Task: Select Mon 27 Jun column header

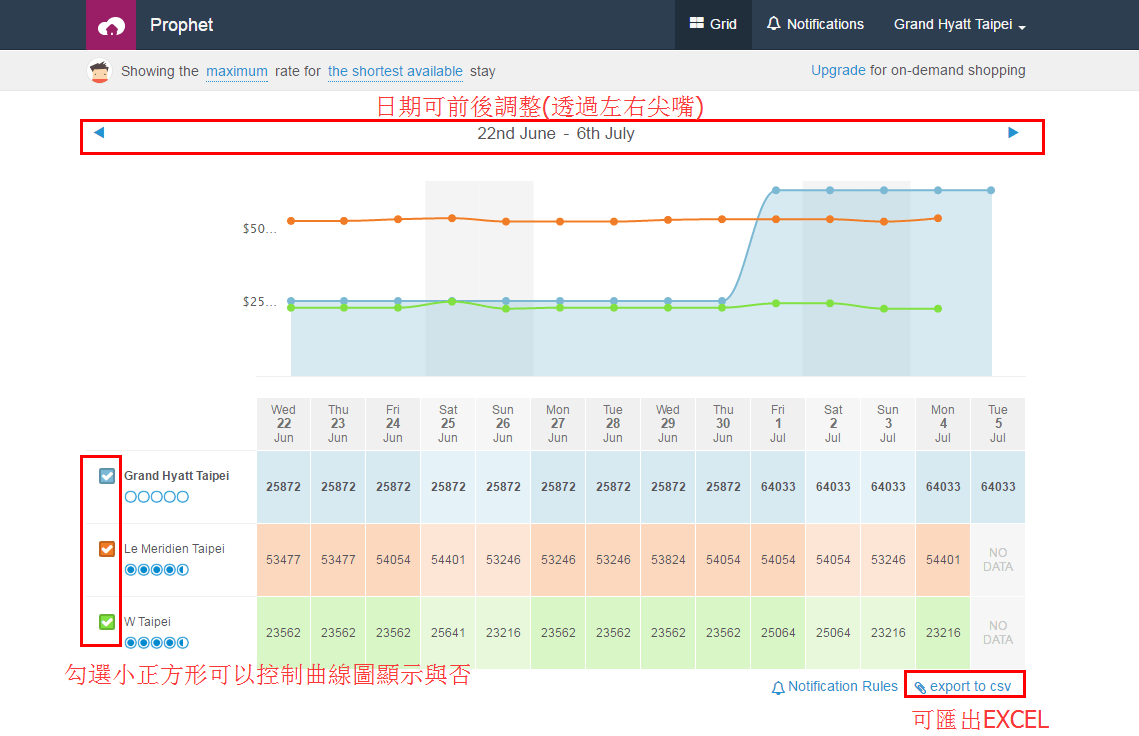Action: click(x=558, y=424)
